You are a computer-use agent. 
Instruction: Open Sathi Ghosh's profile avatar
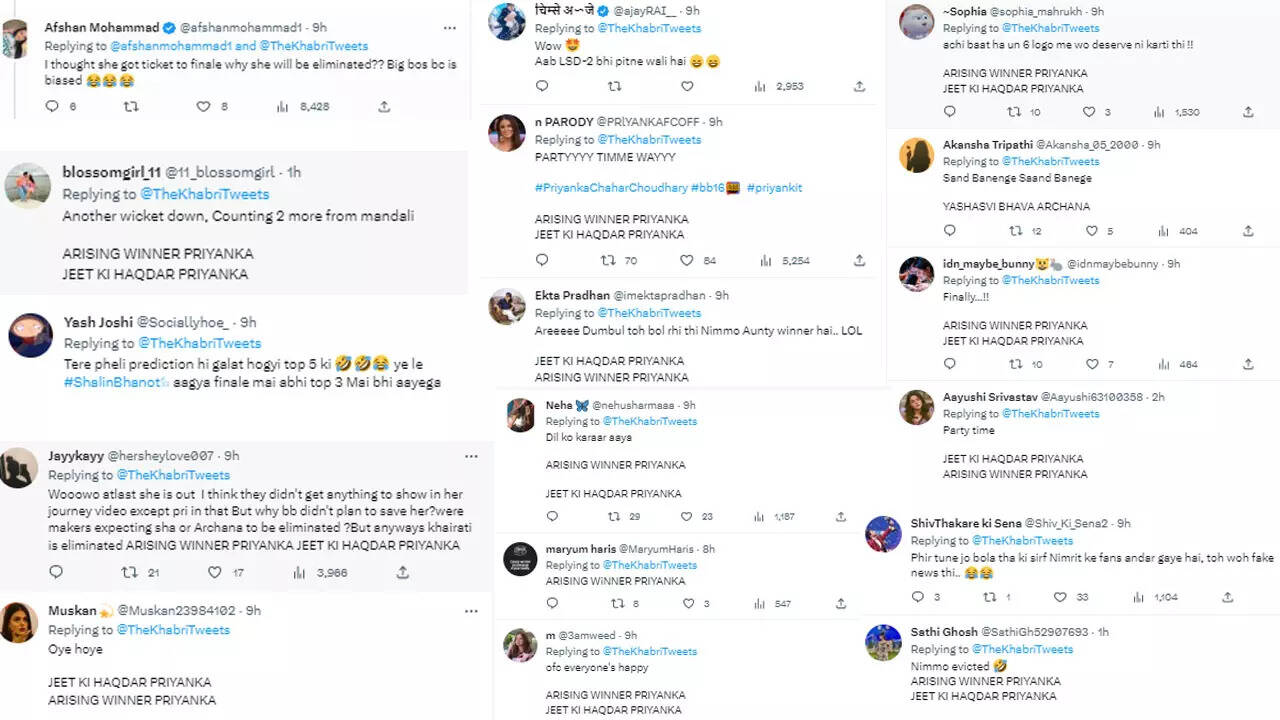884,642
